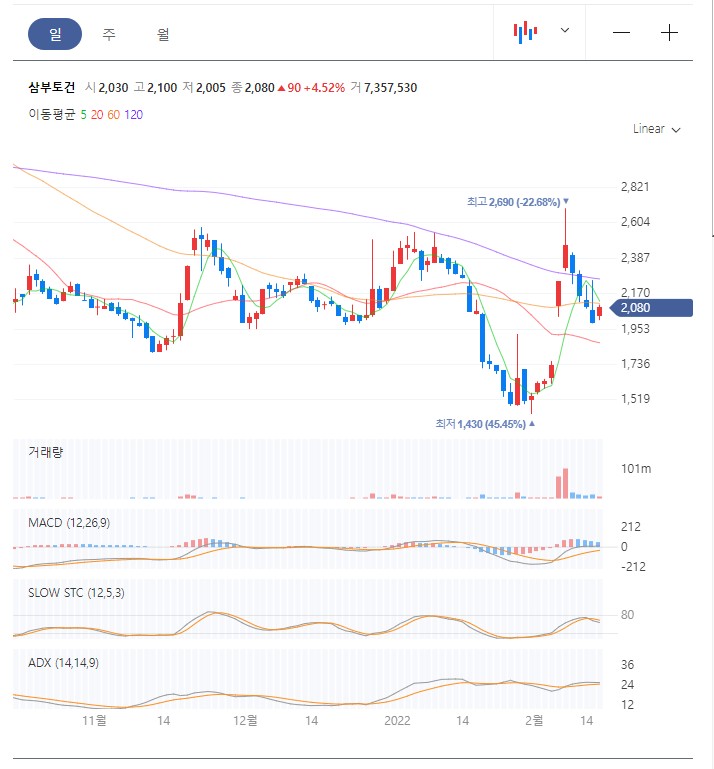The width and height of the screenshot is (714, 769).
Task: Click the 최저 1,430 low marker
Action: (x=485, y=424)
